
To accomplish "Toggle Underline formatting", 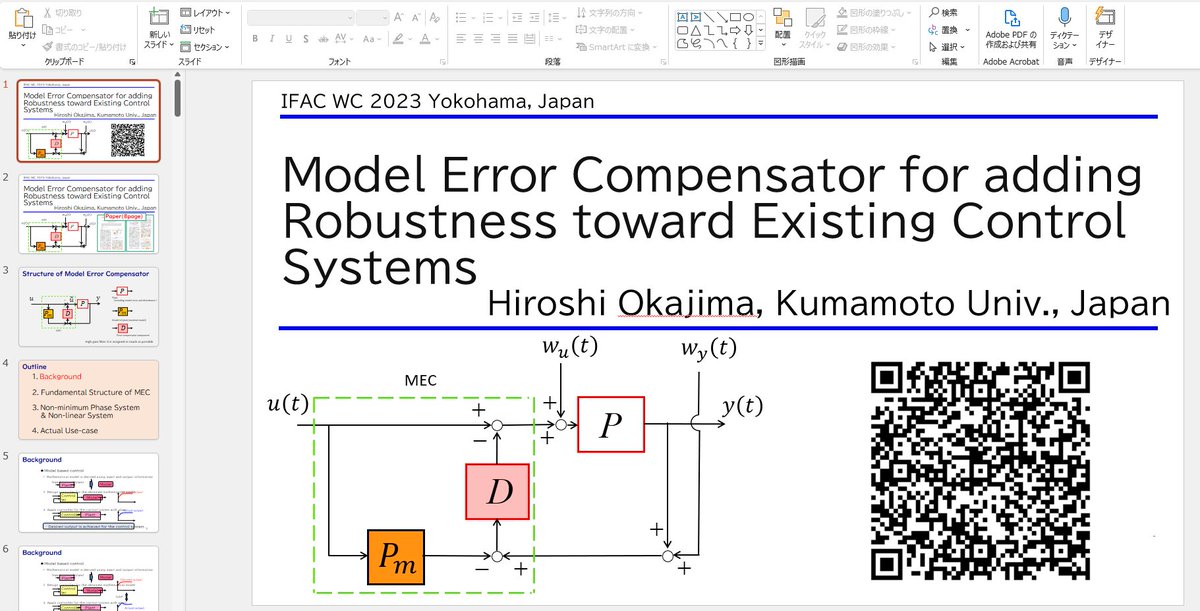I will pyautogui.click(x=289, y=38).
